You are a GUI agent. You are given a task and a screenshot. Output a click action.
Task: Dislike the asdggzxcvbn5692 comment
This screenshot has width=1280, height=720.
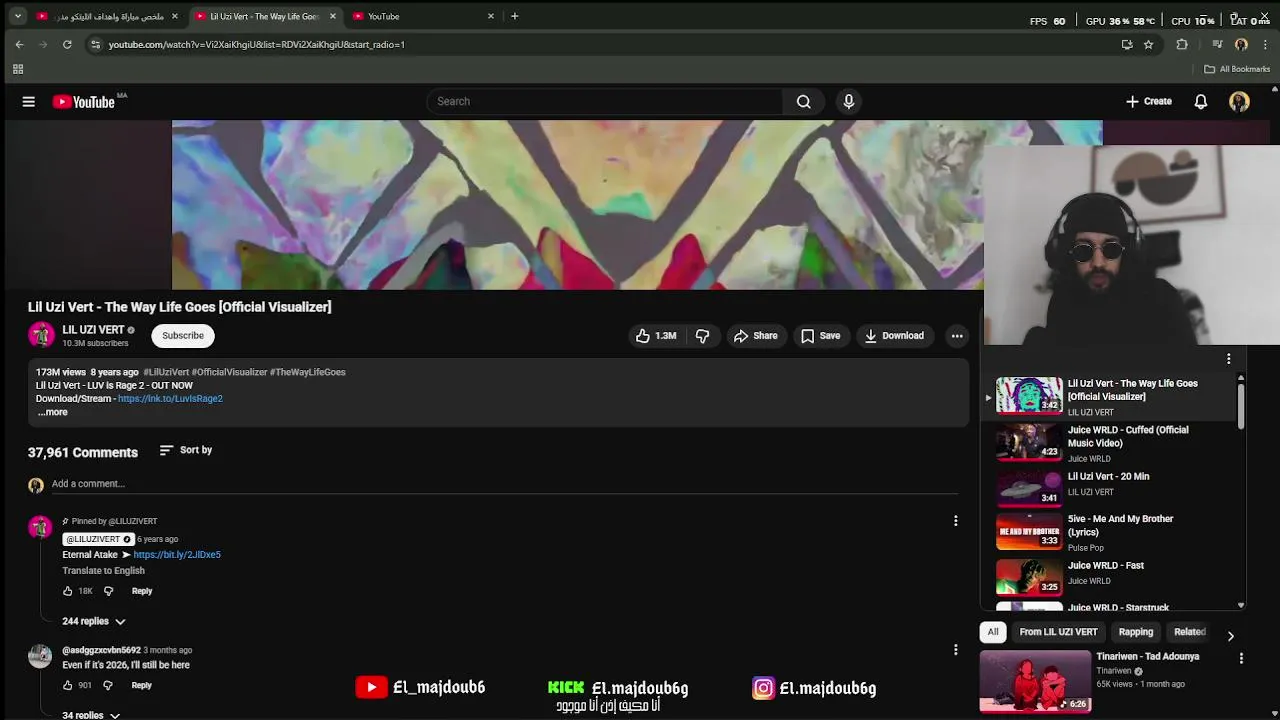[x=108, y=685]
